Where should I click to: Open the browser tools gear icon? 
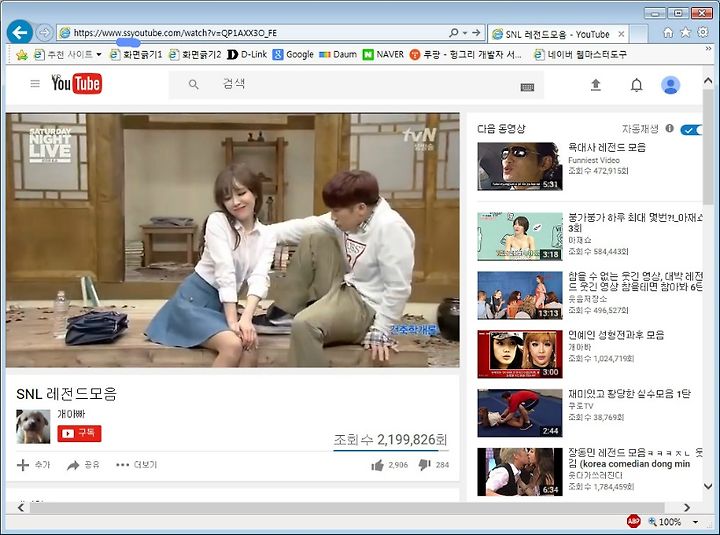point(703,33)
